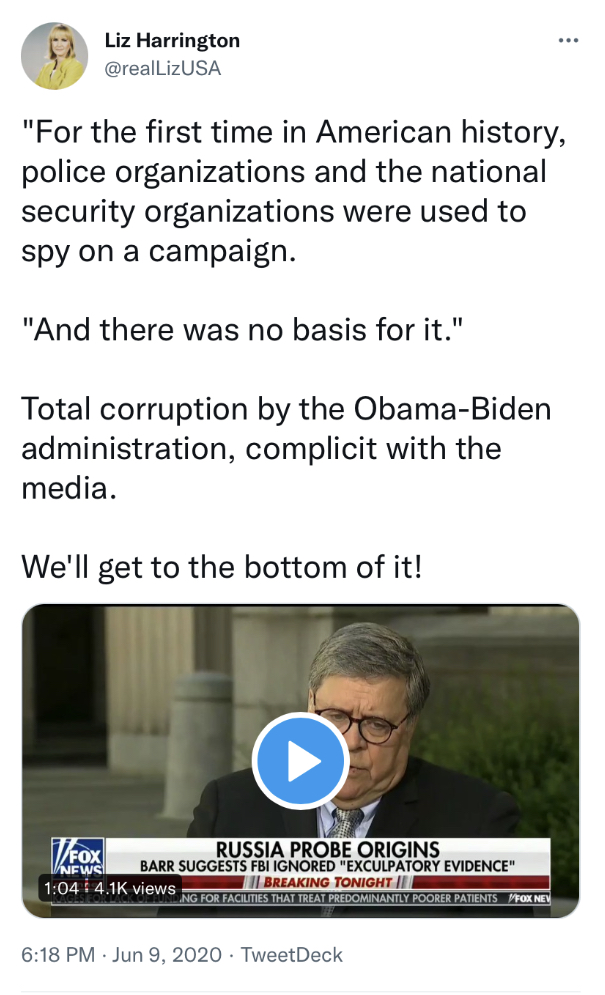Open the Liz Harrington display name link

click(172, 41)
